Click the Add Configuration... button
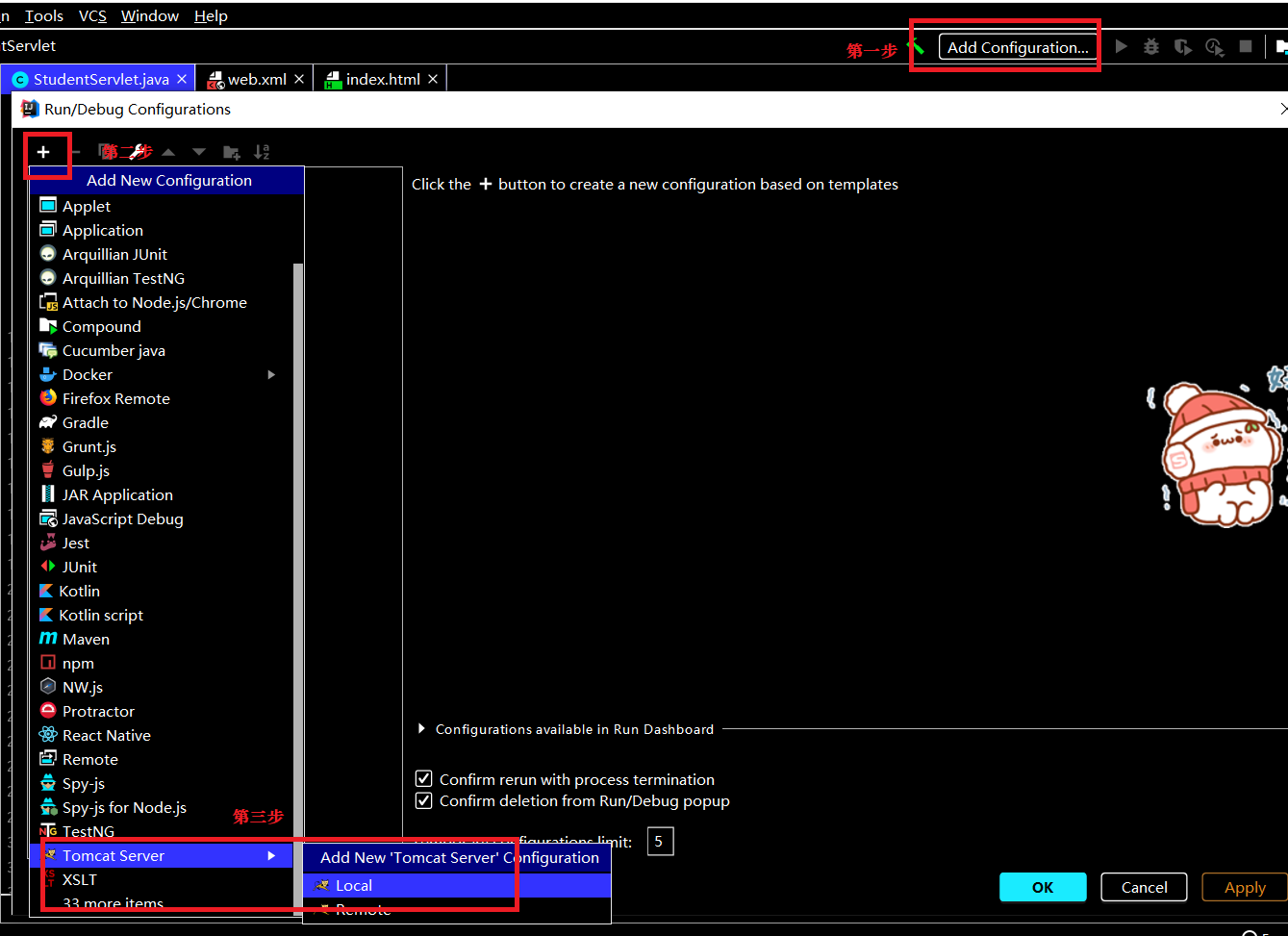 1018,47
